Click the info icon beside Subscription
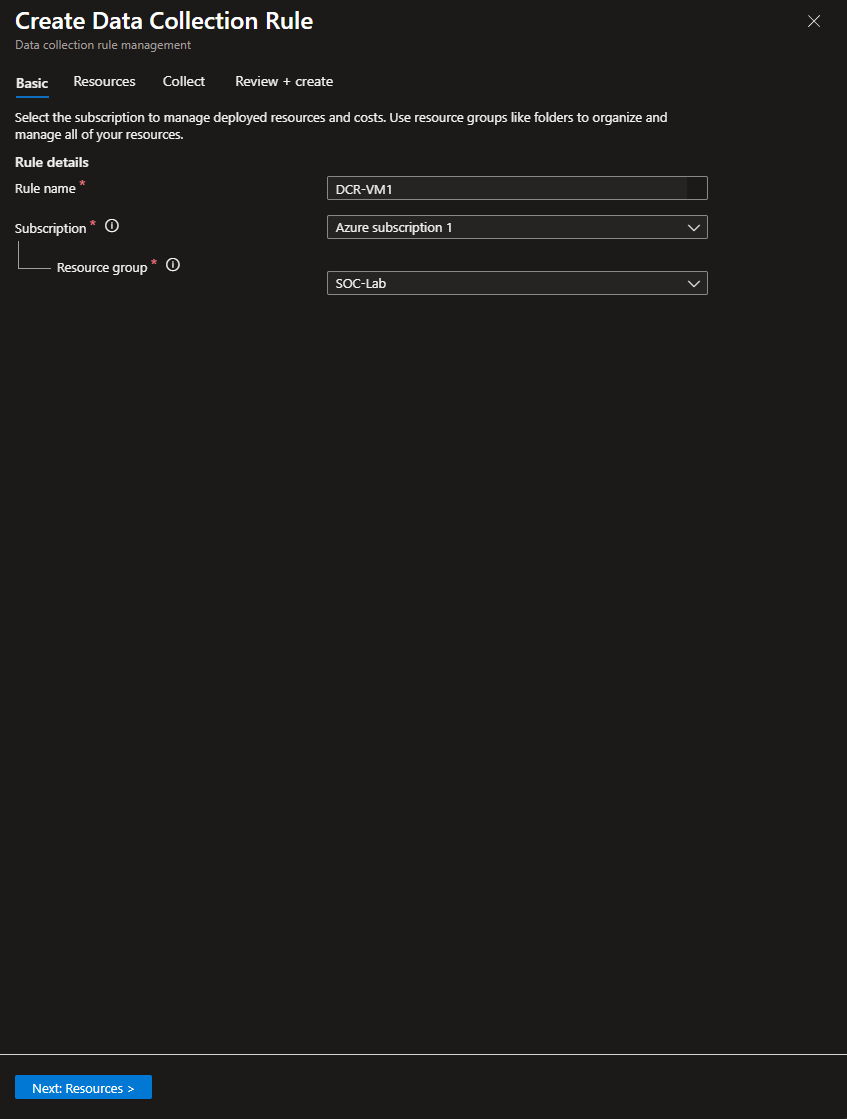Image resolution: width=847 pixels, height=1119 pixels. (112, 226)
